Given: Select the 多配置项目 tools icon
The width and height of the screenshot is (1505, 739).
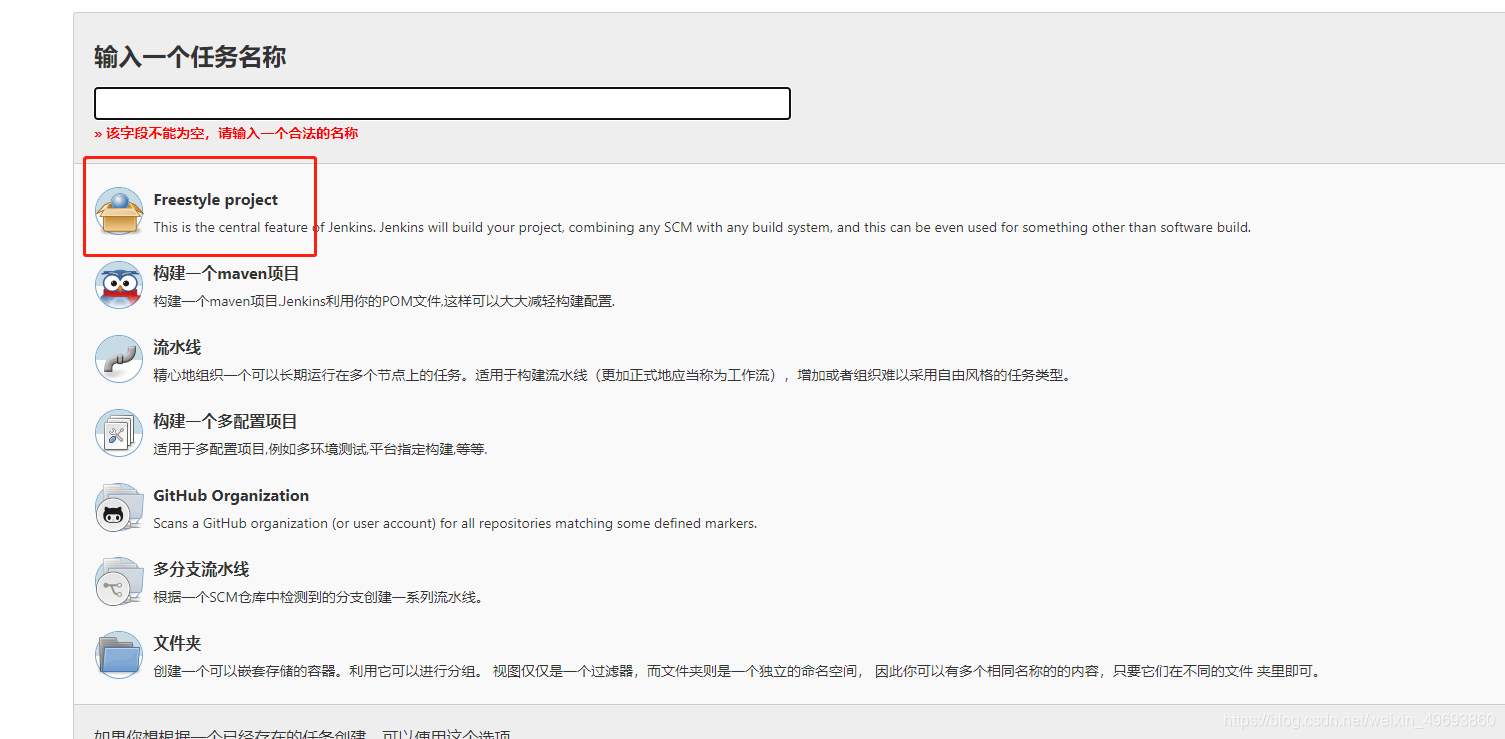Looking at the screenshot, I should [119, 433].
